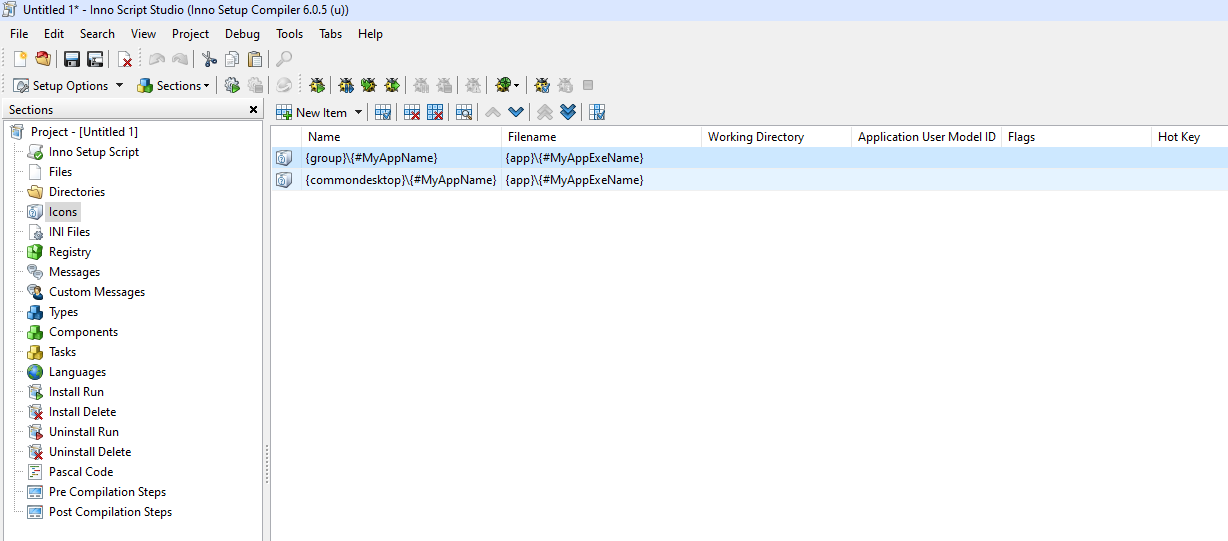This screenshot has height=541, width=1228.
Task: Select Install Delete section
Action: click(x=82, y=412)
